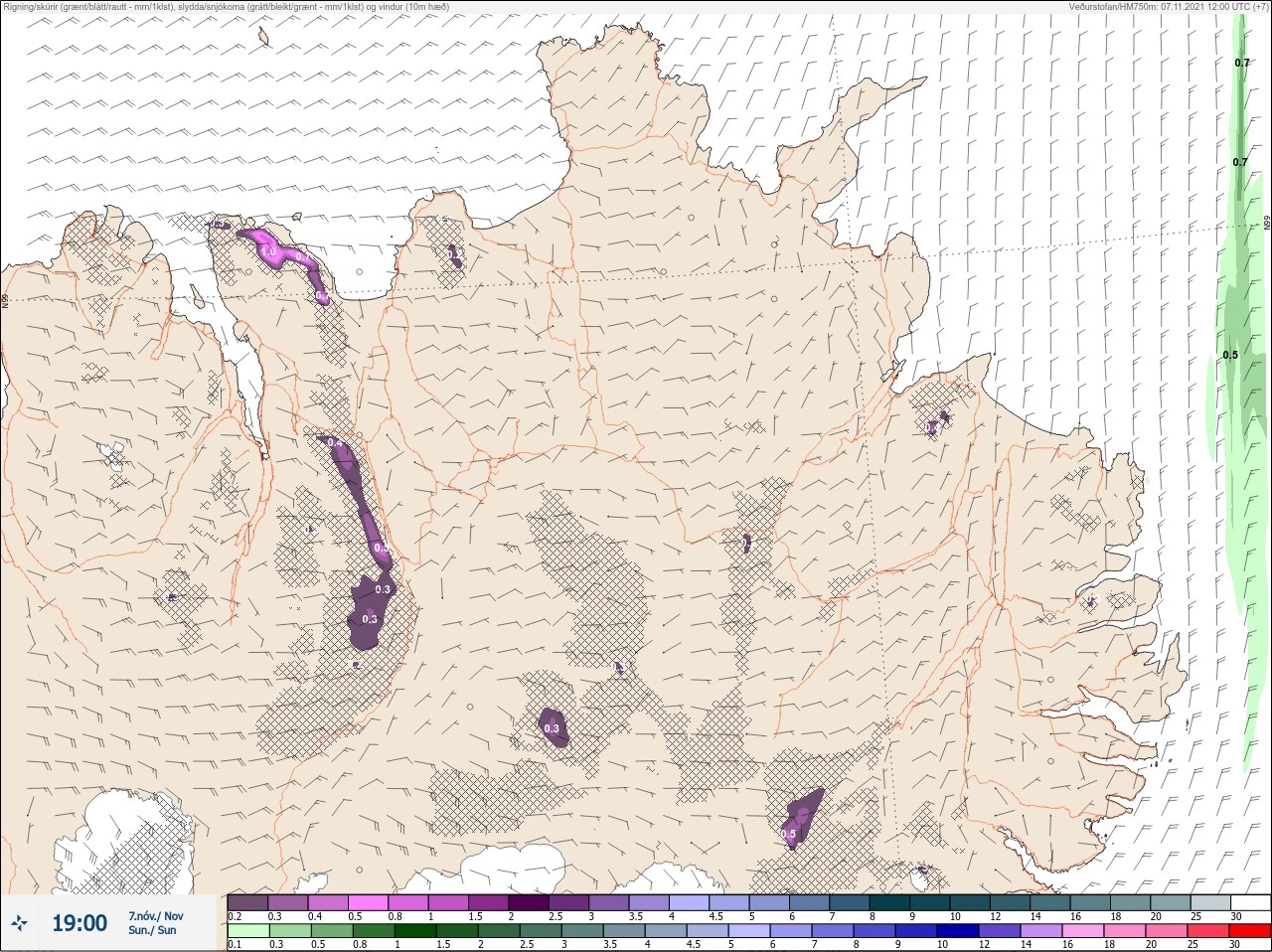Screen dimensions: 1272x952
Task: Click the 1.0 value in the bright pink precipitation band
Action: (x=268, y=252)
